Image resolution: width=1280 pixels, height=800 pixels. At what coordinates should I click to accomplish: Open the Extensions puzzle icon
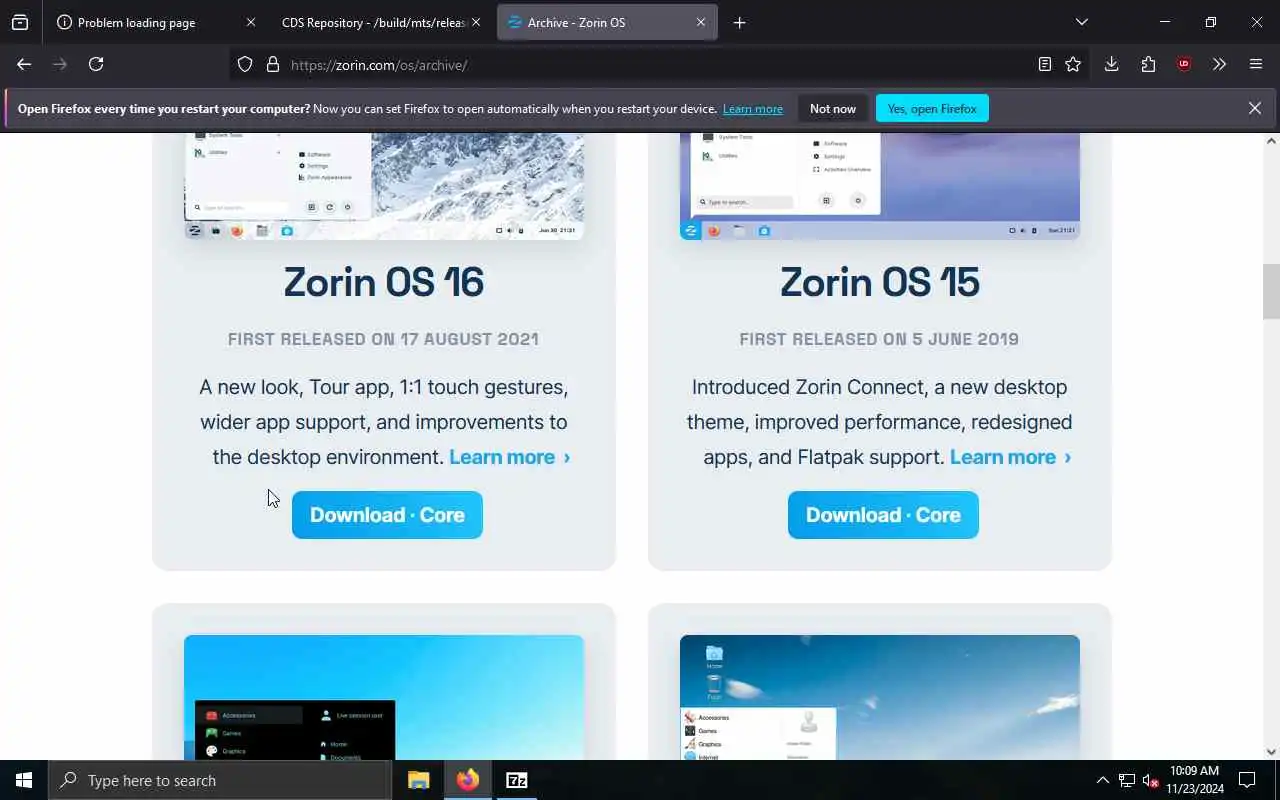(x=1148, y=64)
